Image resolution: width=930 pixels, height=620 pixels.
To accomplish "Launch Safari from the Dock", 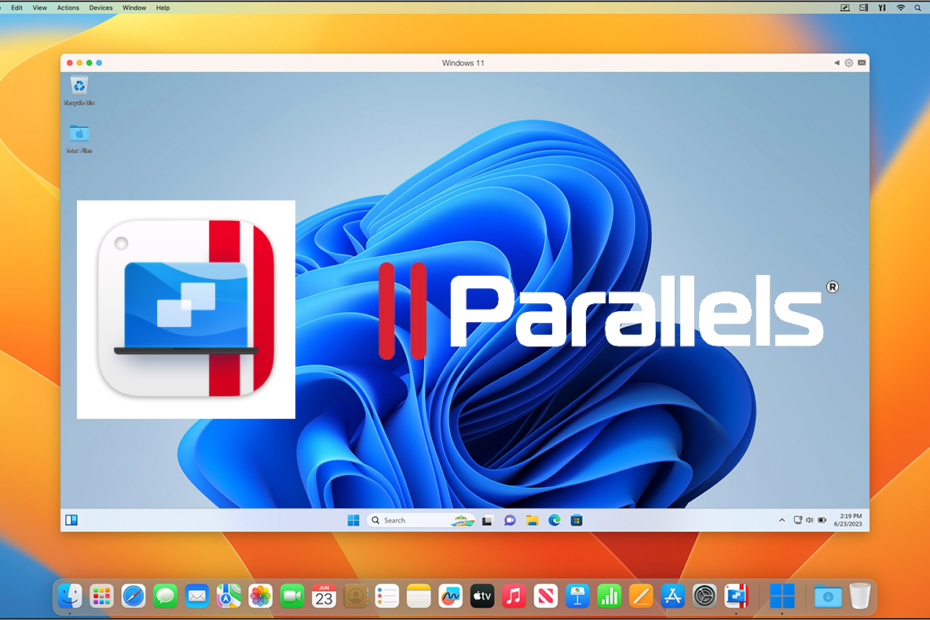I will (x=133, y=596).
